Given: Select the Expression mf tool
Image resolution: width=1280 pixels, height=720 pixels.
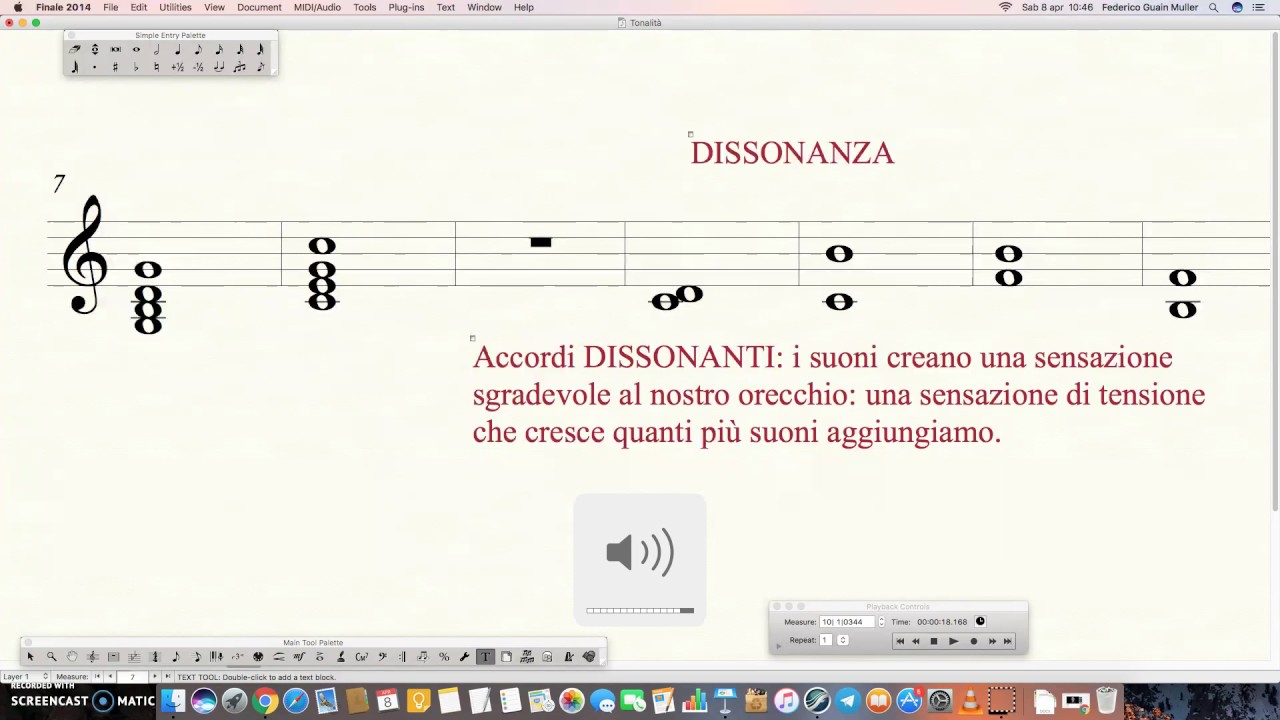Looking at the screenshot, I should pyautogui.click(x=299, y=657).
